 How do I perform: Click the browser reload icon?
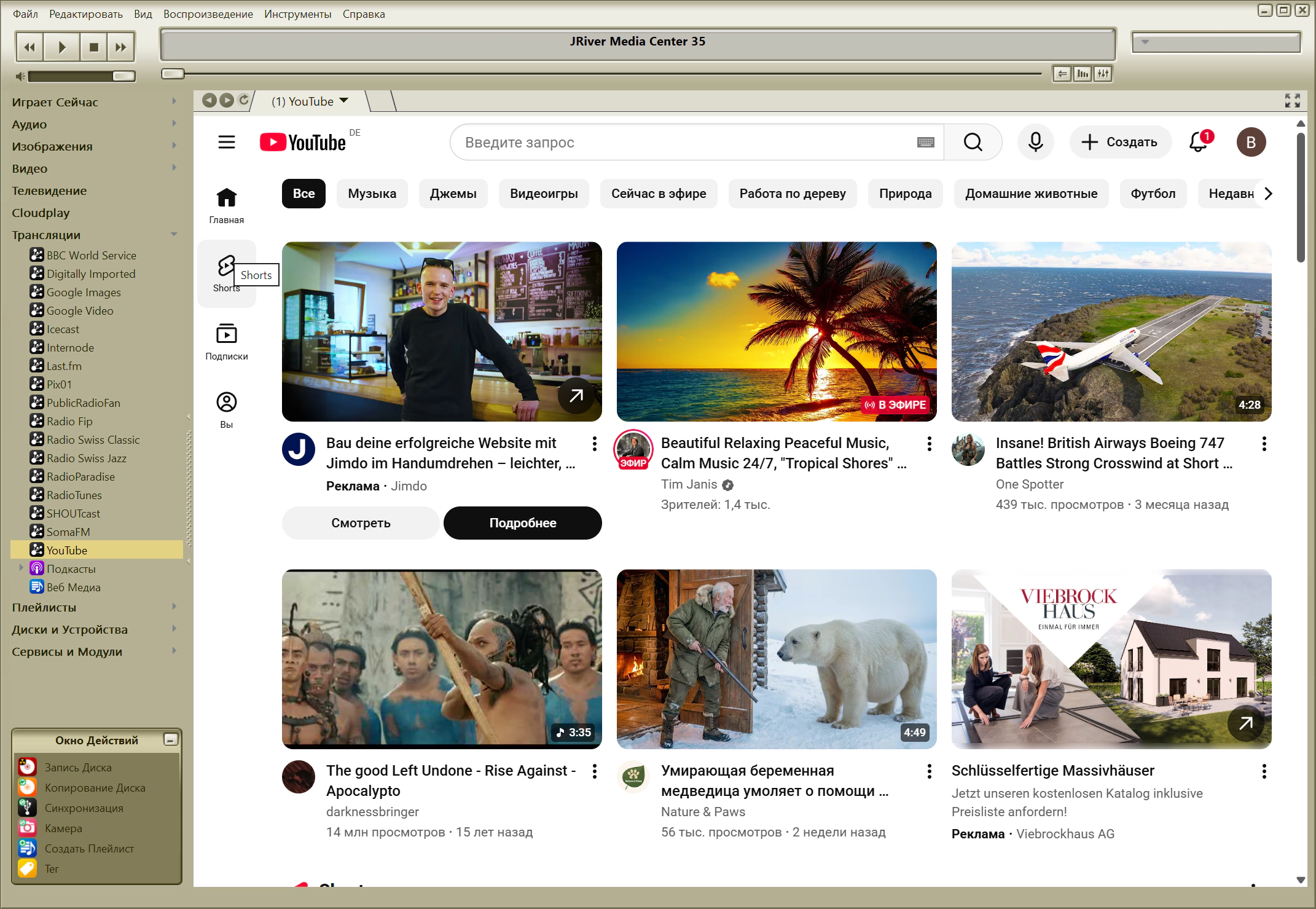tap(244, 100)
